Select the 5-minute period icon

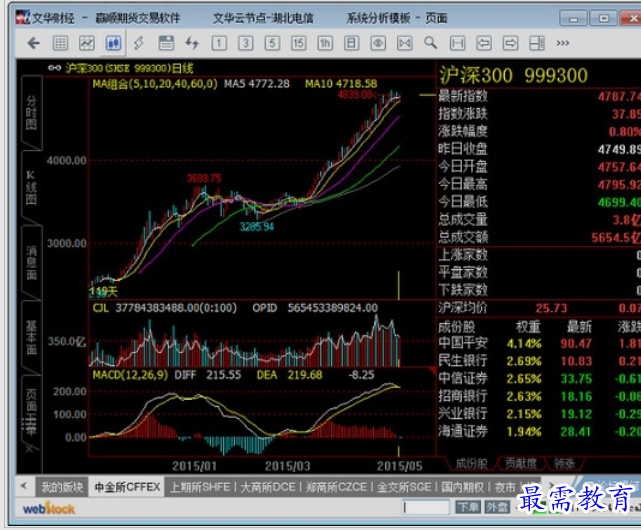272,43
